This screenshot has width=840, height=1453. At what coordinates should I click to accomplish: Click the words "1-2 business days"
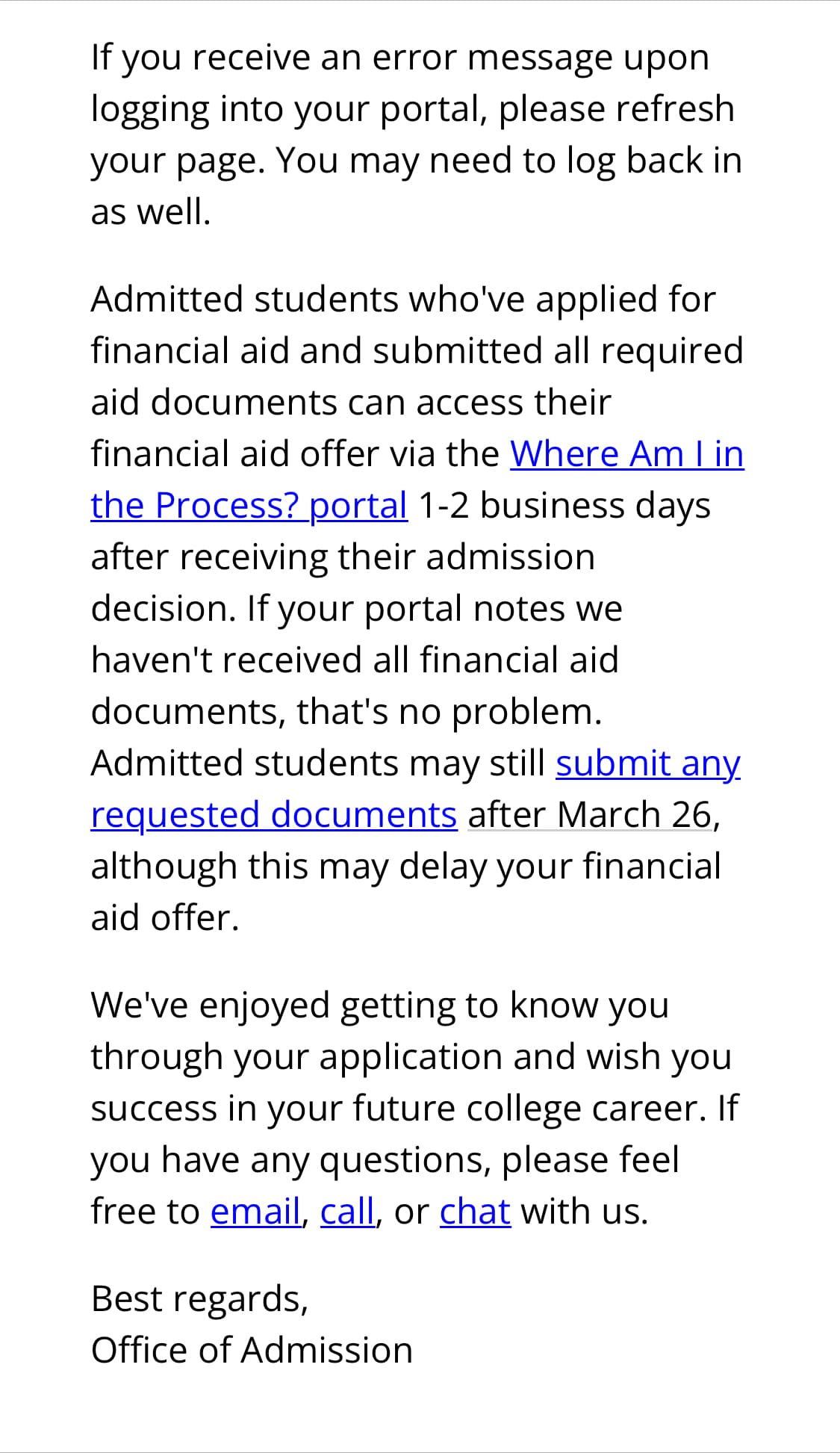564,506
